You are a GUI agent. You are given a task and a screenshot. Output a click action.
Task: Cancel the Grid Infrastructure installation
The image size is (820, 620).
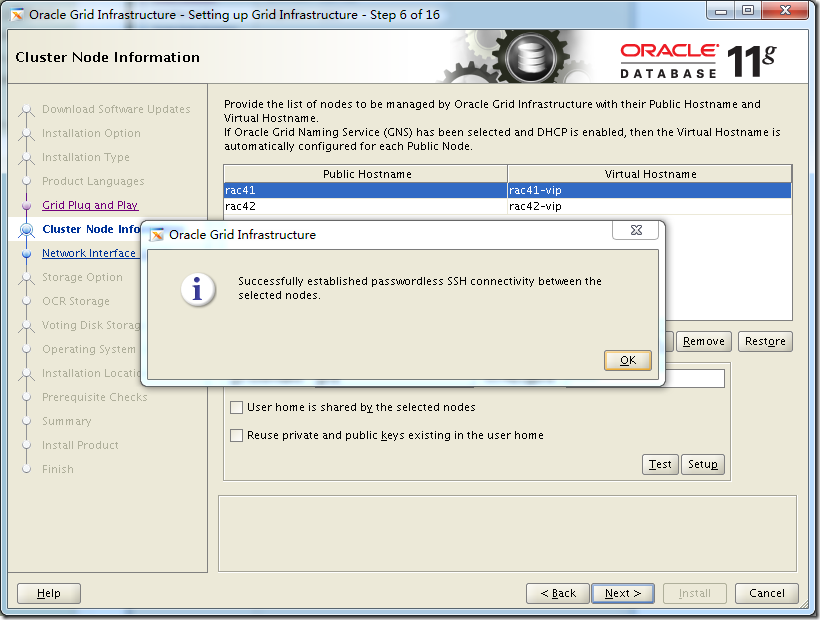(x=767, y=593)
